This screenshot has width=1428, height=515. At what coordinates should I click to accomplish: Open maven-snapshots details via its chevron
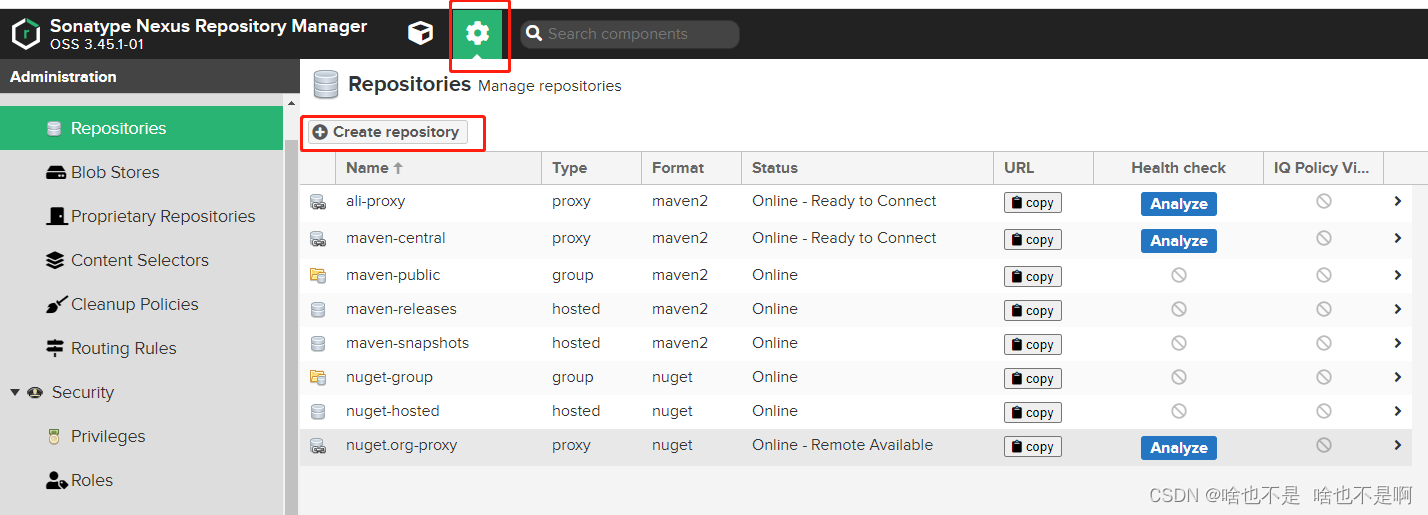pos(1398,343)
